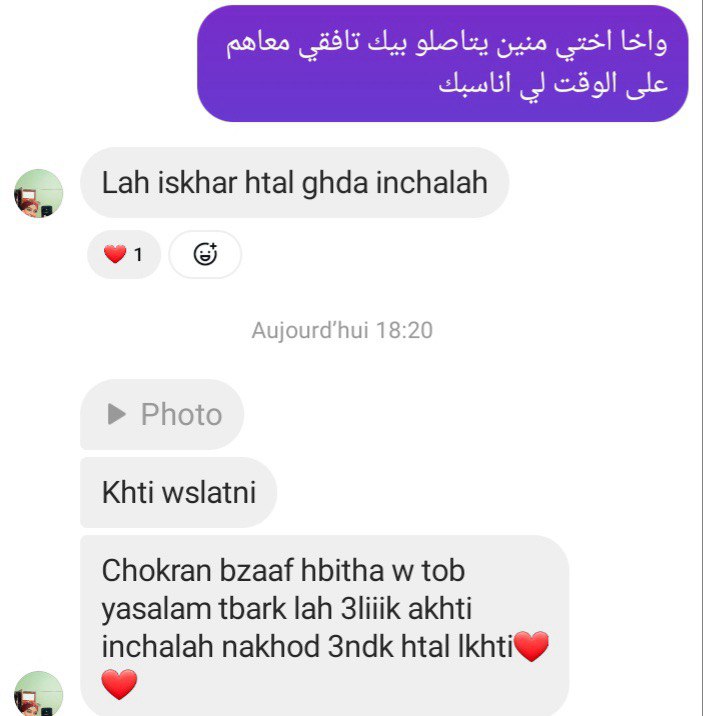Click the heart emoji on the last line

[x=119, y=684]
